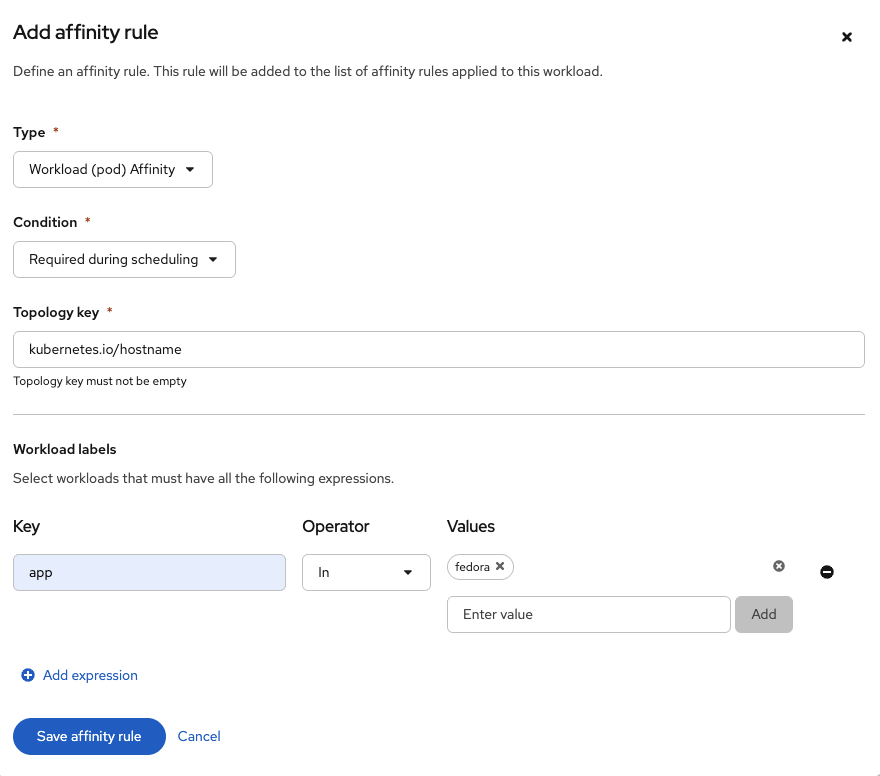Click the Enter value text box
880x776 pixels.
coord(588,615)
